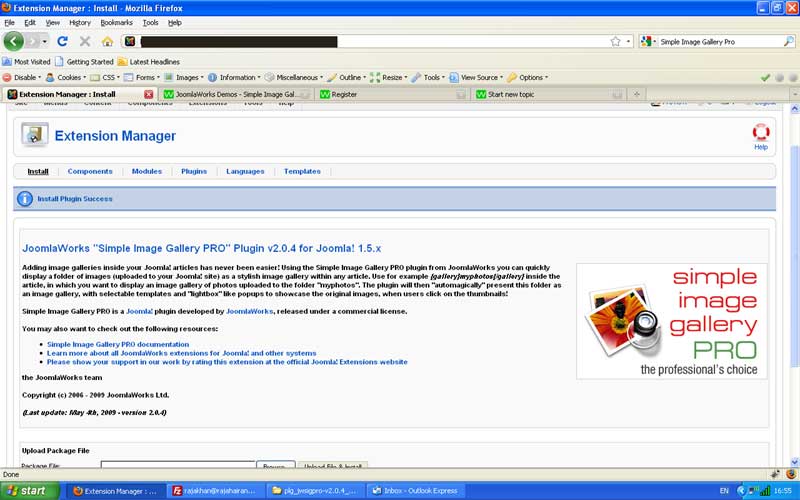
Task: Click the search magnifier icon
Action: click(x=788, y=41)
